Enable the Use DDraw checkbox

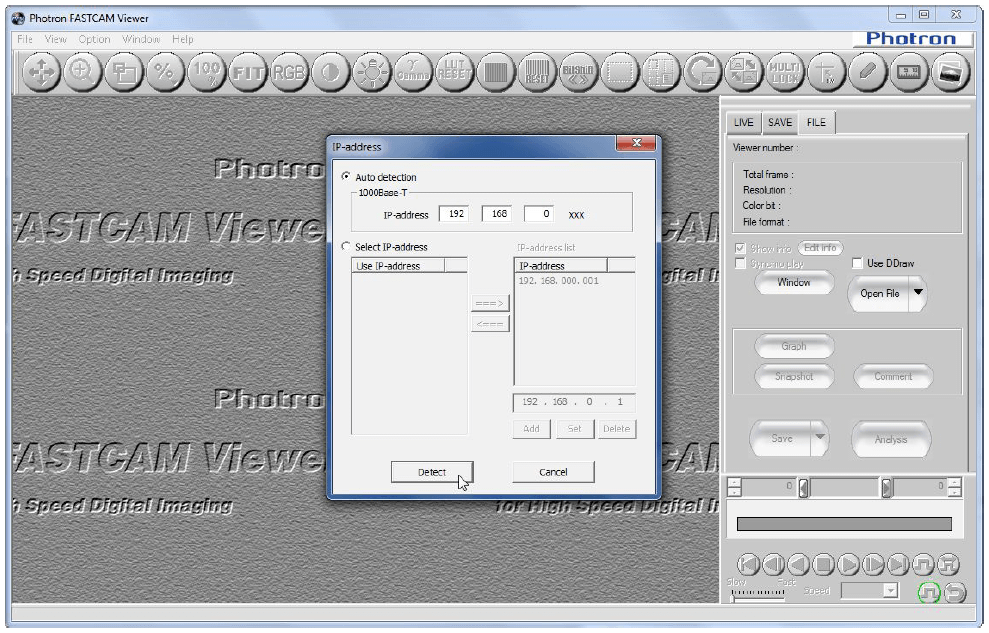[857, 263]
